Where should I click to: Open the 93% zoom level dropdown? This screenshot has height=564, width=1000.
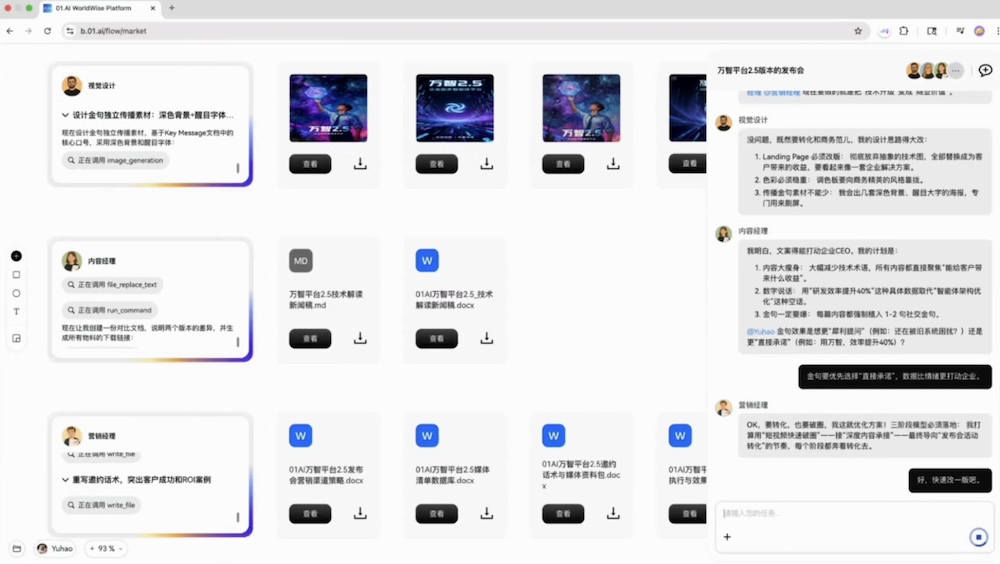[105, 548]
